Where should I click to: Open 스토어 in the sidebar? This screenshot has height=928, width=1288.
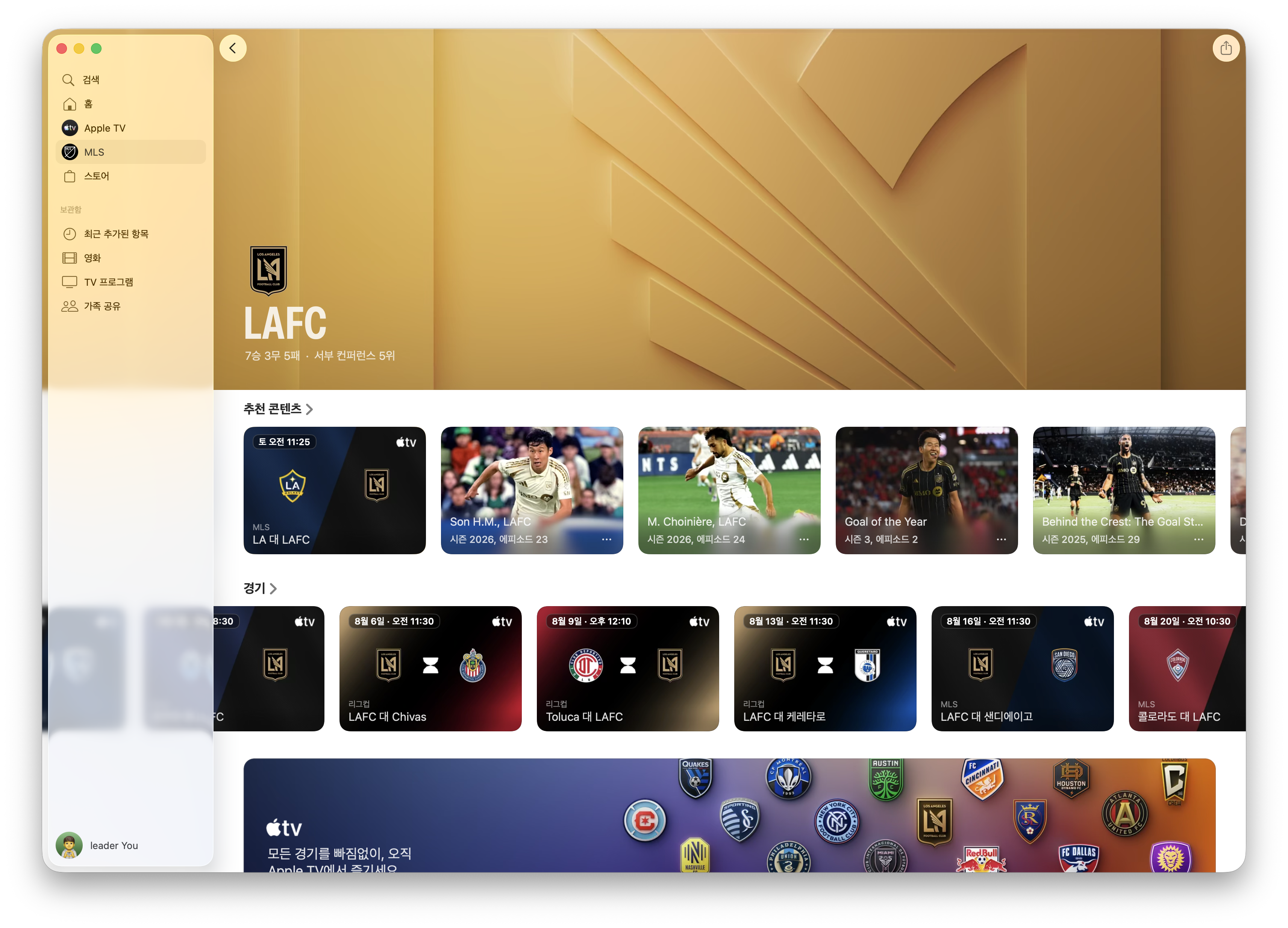(131, 176)
